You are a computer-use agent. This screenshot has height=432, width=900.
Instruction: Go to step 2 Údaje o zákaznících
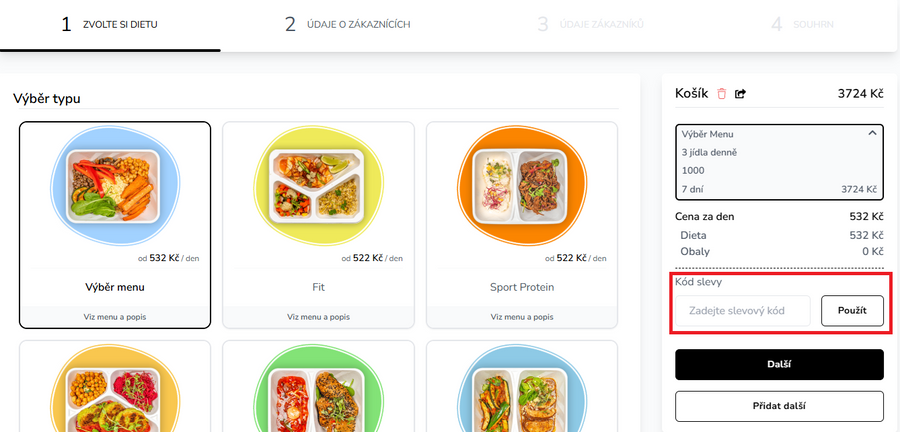[x=347, y=24]
